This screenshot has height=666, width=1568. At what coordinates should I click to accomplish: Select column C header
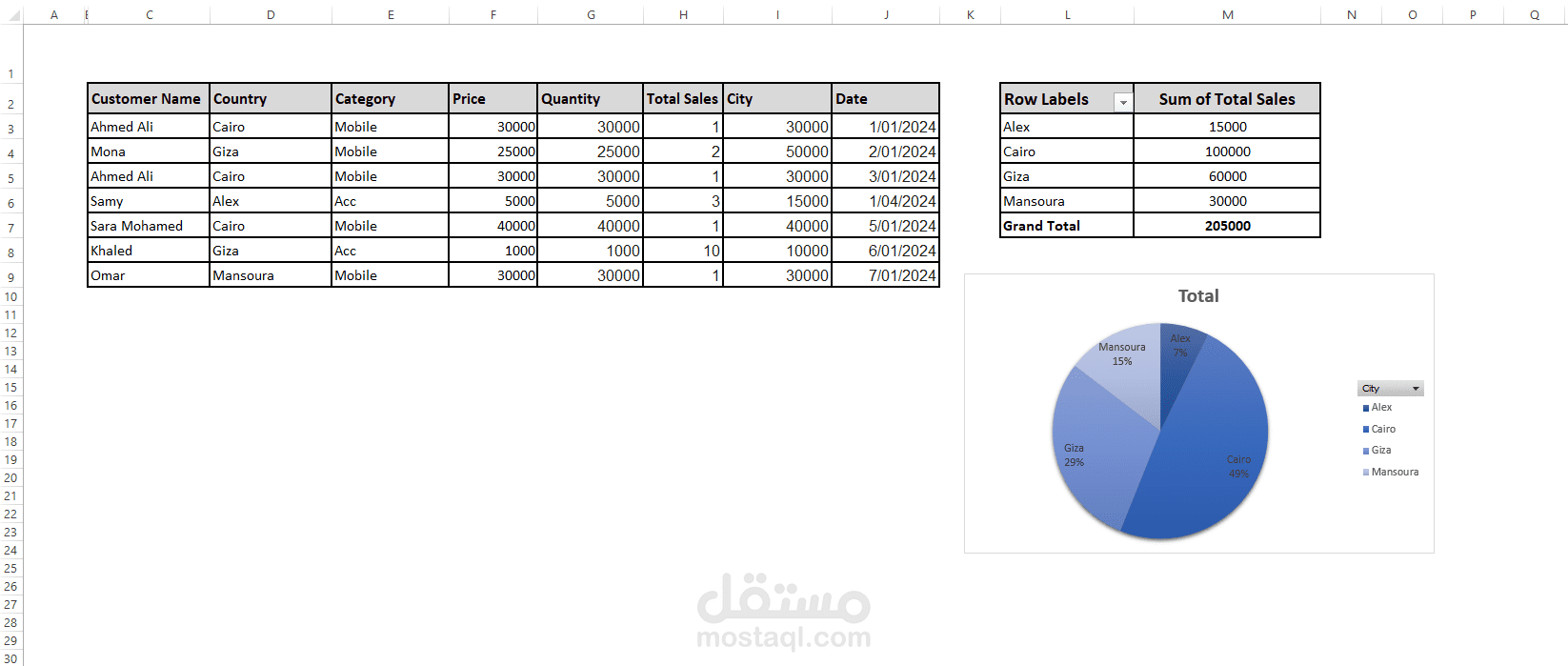(x=149, y=14)
